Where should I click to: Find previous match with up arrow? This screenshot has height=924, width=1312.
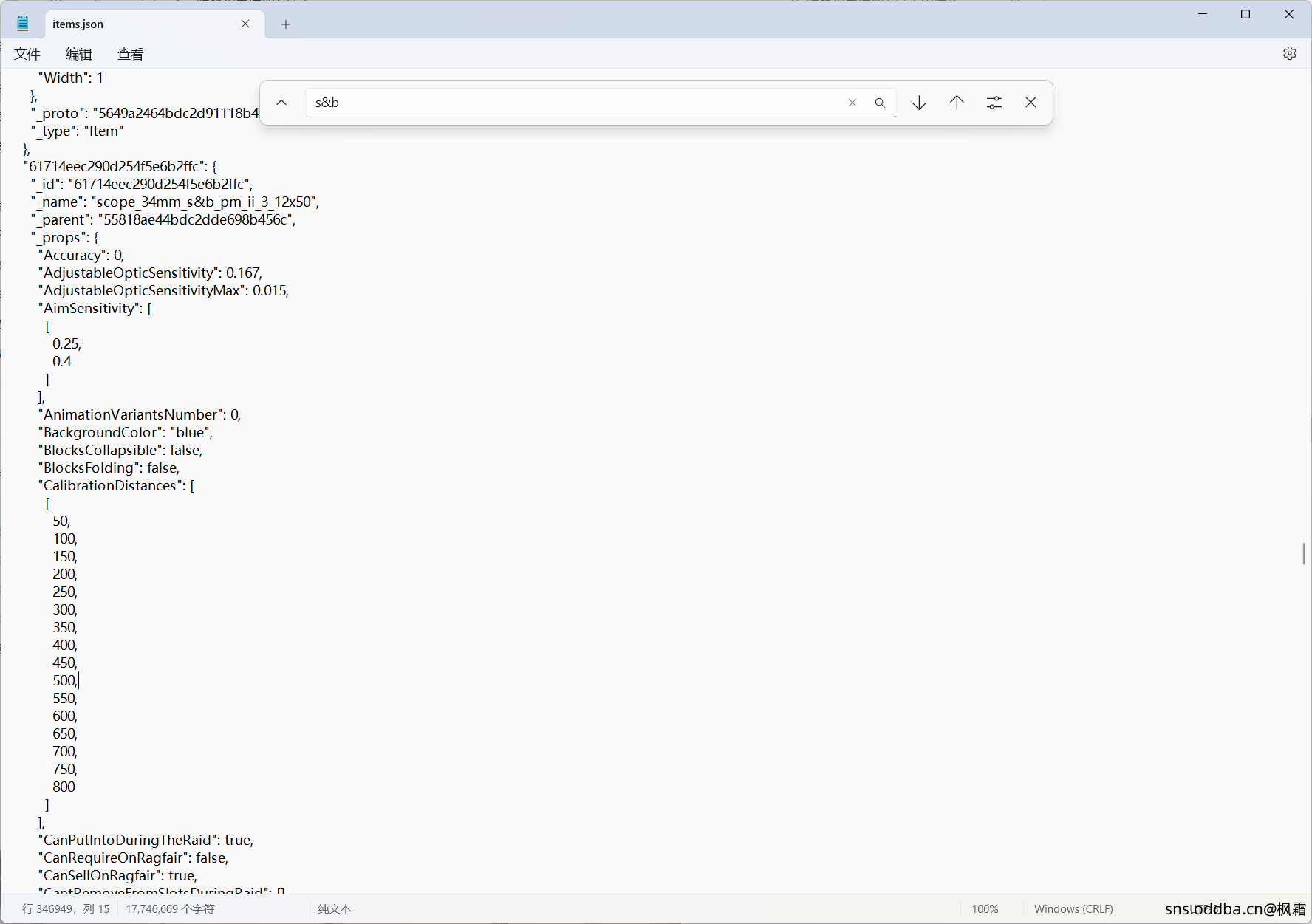click(x=957, y=103)
